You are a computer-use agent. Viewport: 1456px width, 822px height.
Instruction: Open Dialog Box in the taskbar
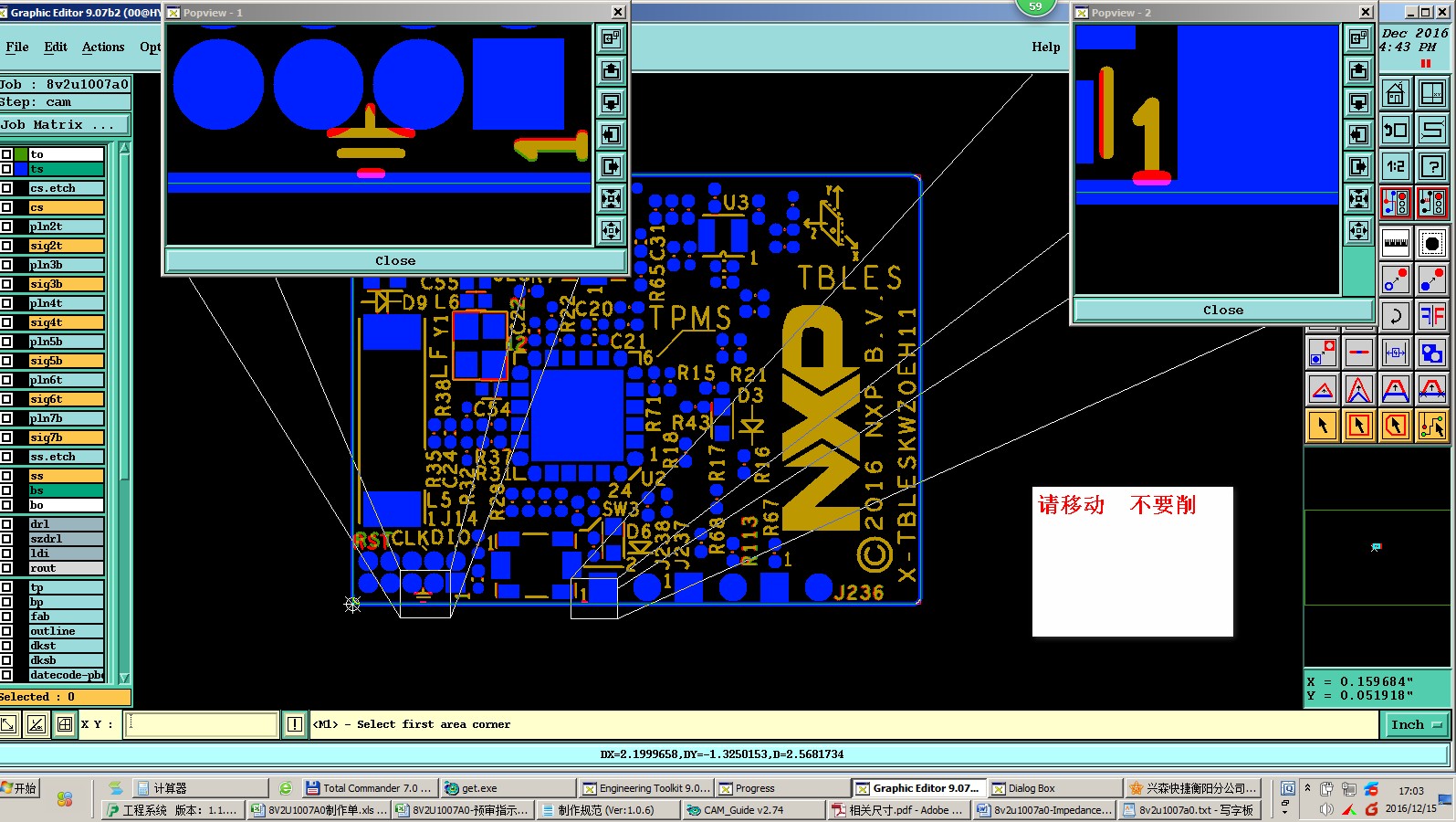pyautogui.click(x=1055, y=788)
